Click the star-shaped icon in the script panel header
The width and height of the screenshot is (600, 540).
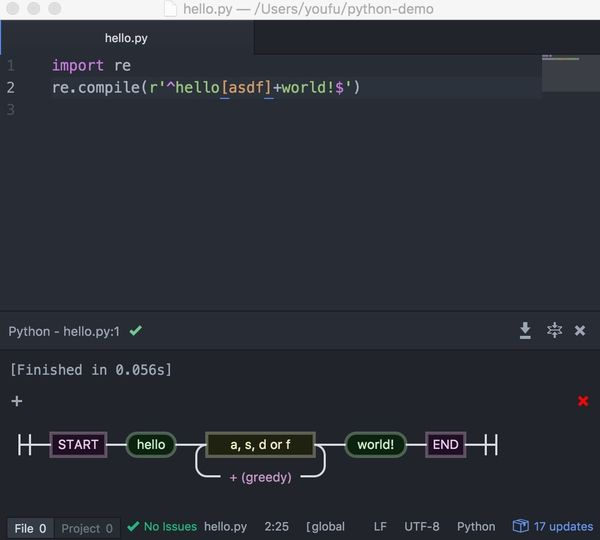(554, 330)
